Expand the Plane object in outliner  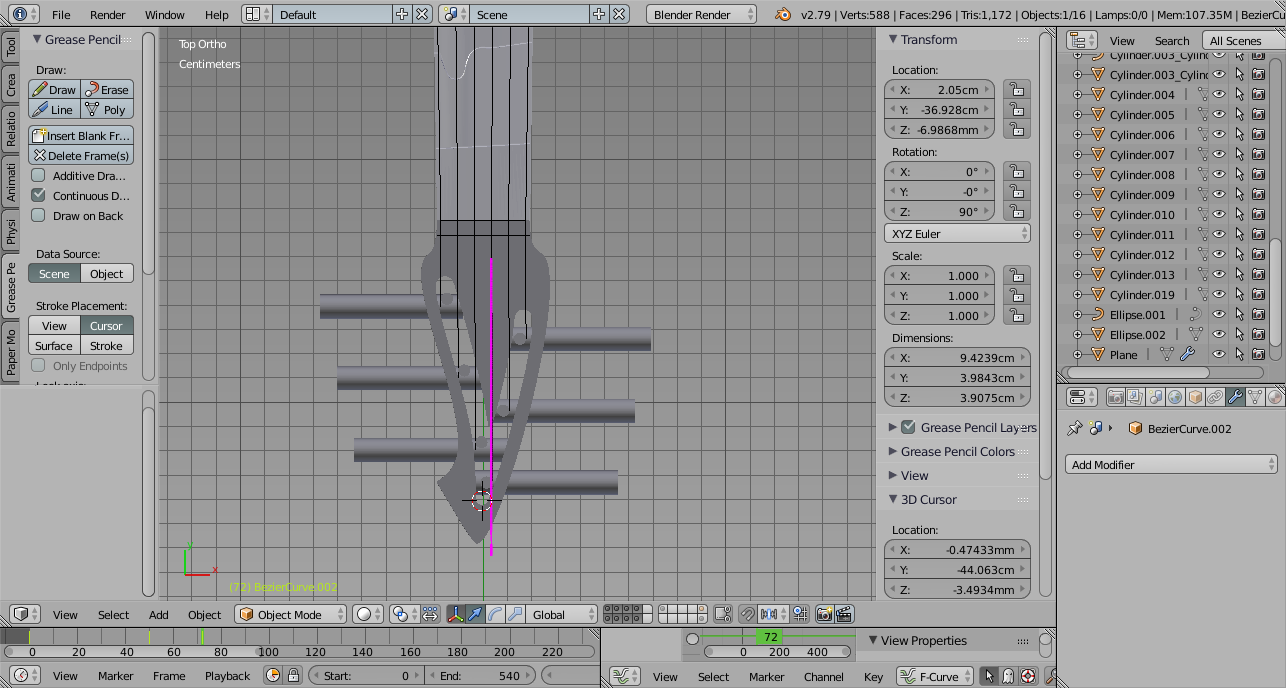[x=1077, y=354]
